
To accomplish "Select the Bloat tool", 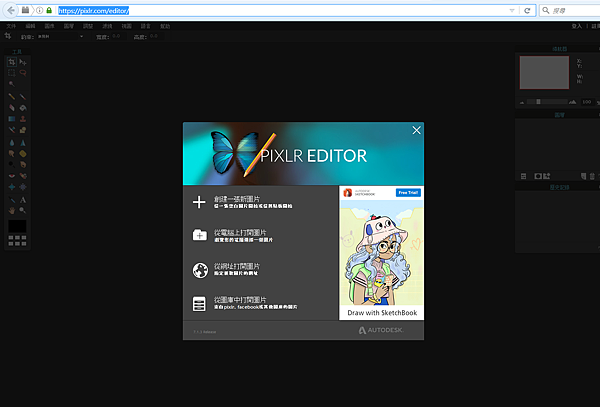I will tap(12, 187).
